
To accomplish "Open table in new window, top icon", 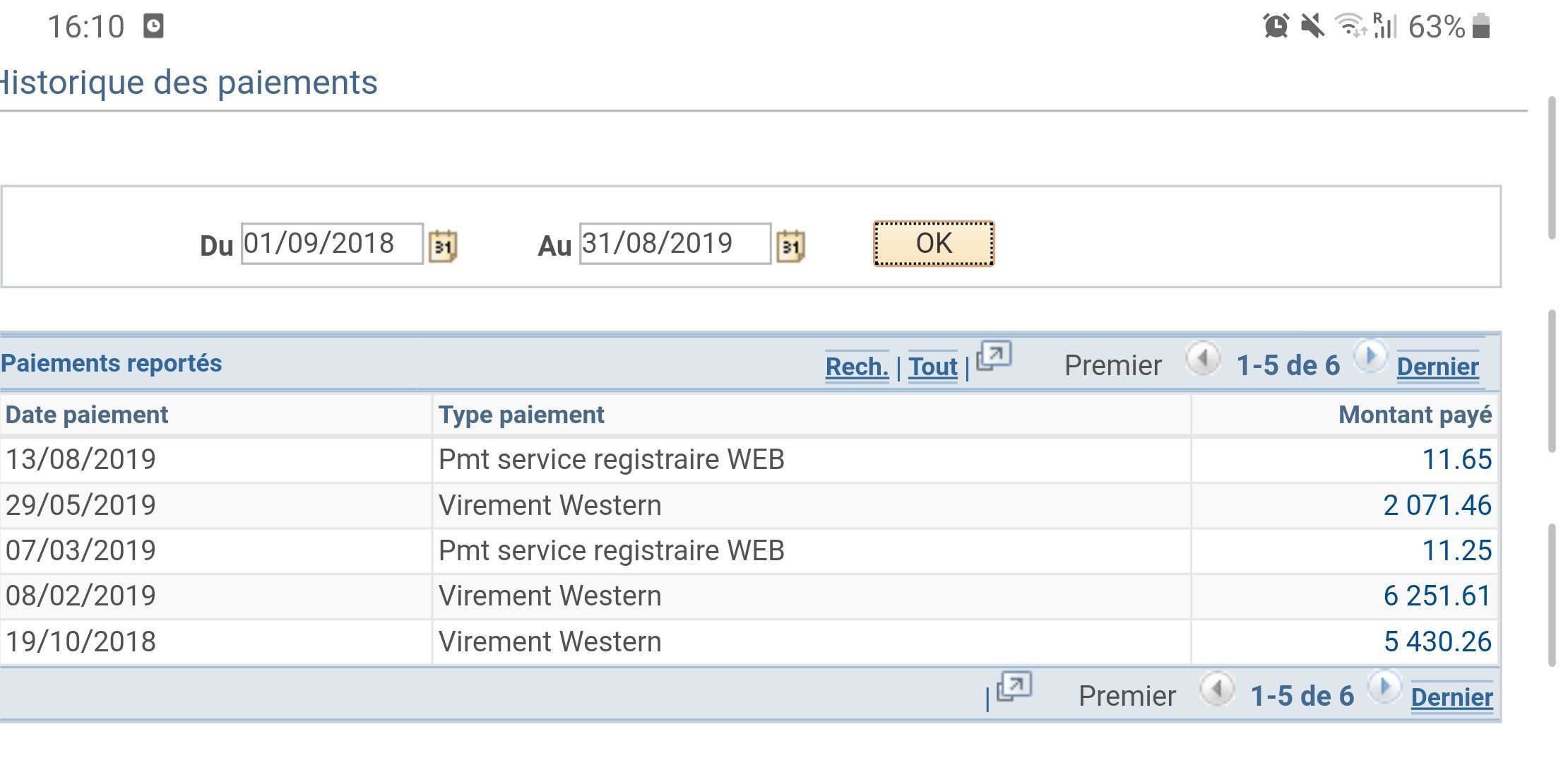I will [994, 356].
